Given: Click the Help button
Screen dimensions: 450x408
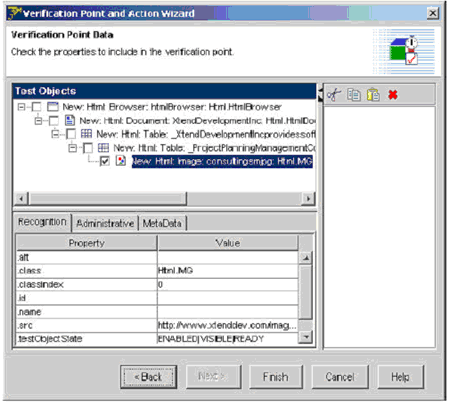Looking at the screenshot, I should pos(400,377).
